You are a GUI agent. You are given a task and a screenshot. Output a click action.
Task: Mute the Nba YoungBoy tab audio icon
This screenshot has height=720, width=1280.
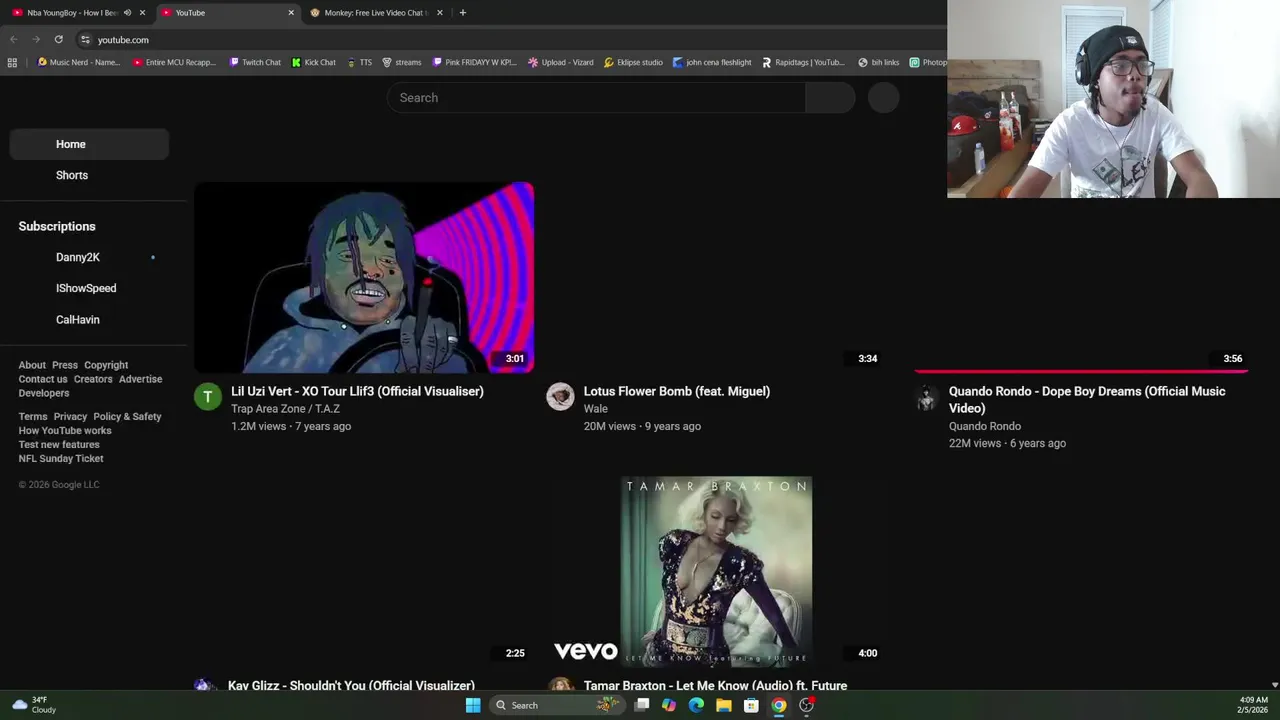(127, 12)
